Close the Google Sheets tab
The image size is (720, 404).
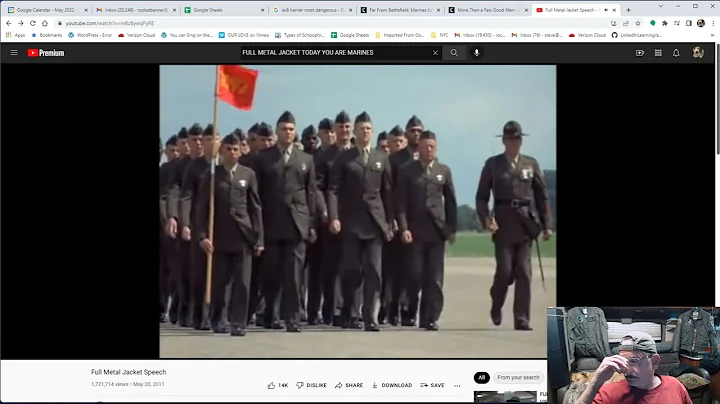pos(263,10)
